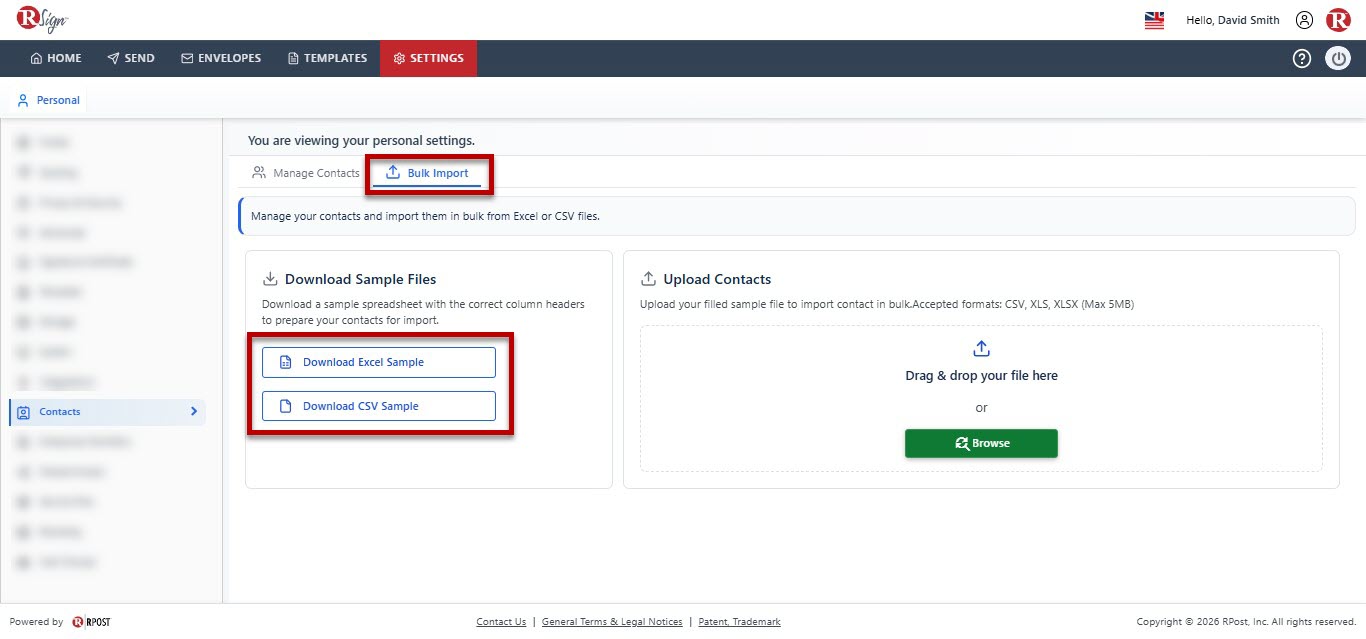Click the 'You are viewing your personal settings' text
Screen dimensions: 1366x639
362,141
